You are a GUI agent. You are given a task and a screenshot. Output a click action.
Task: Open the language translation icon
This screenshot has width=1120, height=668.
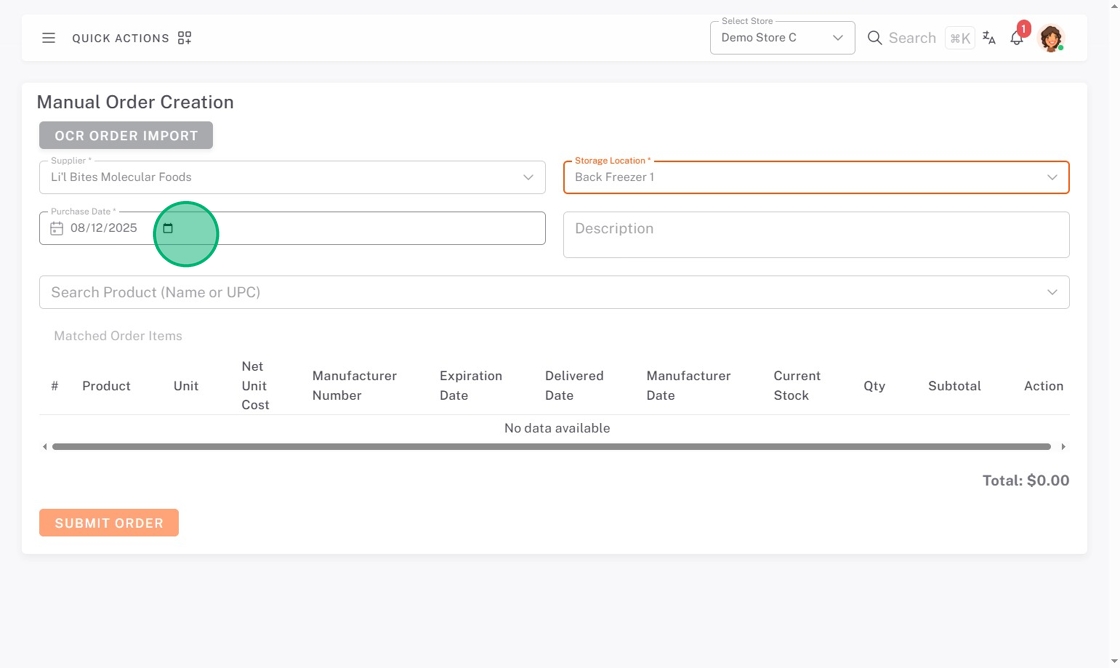tap(989, 38)
